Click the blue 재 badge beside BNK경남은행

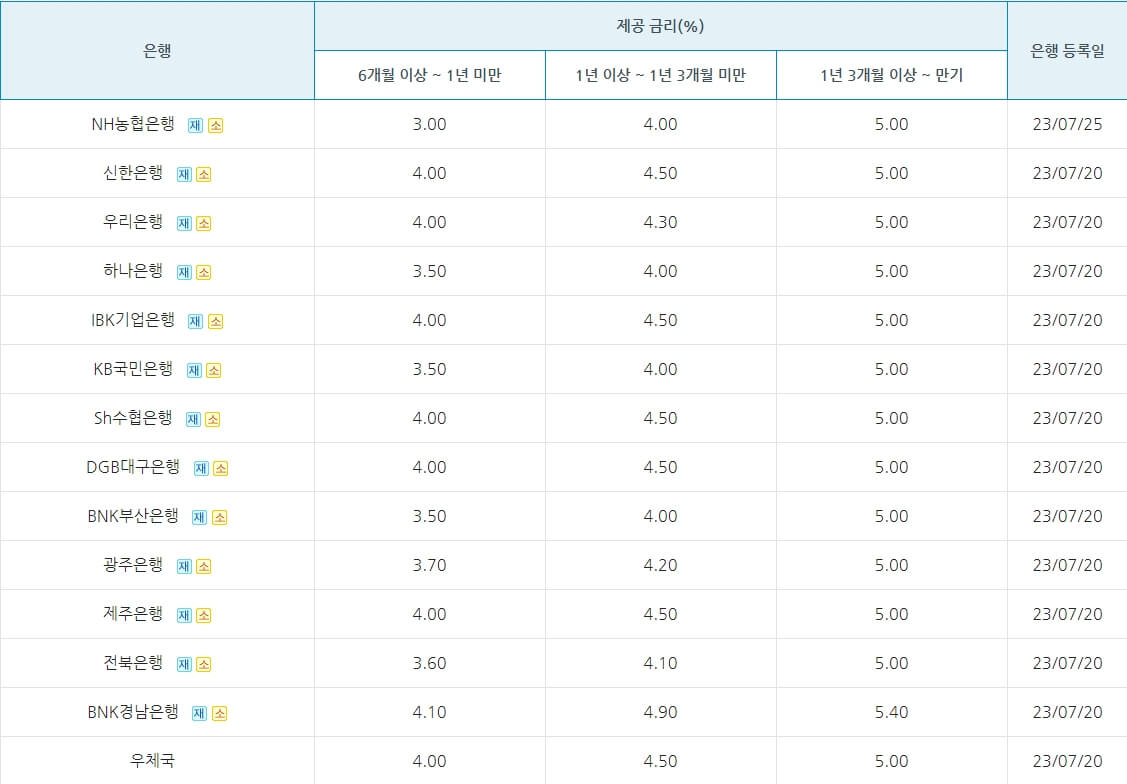pyautogui.click(x=200, y=713)
